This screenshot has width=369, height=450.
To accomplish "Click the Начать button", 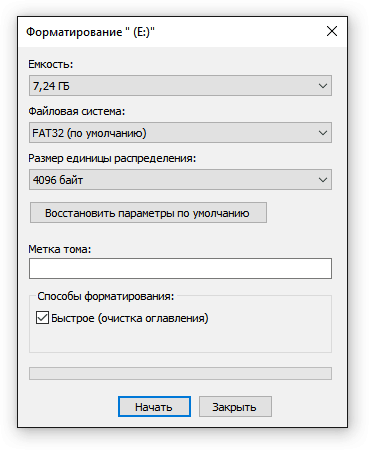I will [154, 407].
